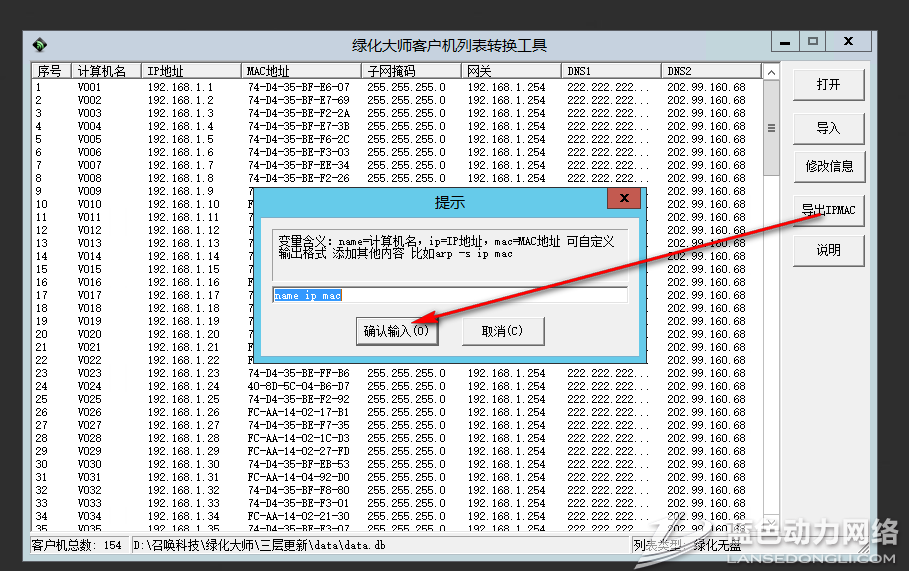Click the IP地址 column header

click(x=192, y=71)
